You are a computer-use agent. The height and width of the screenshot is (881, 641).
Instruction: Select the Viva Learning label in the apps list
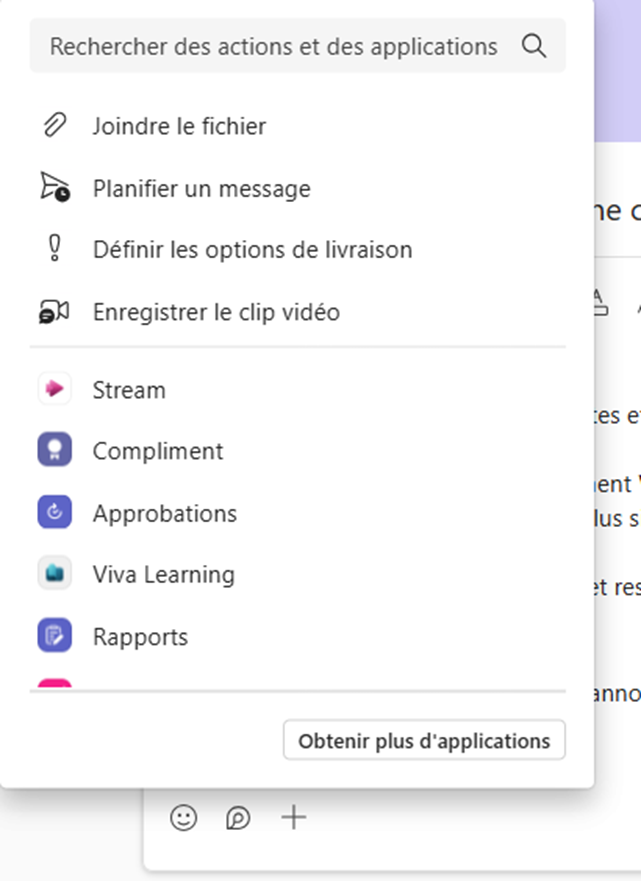point(163,574)
